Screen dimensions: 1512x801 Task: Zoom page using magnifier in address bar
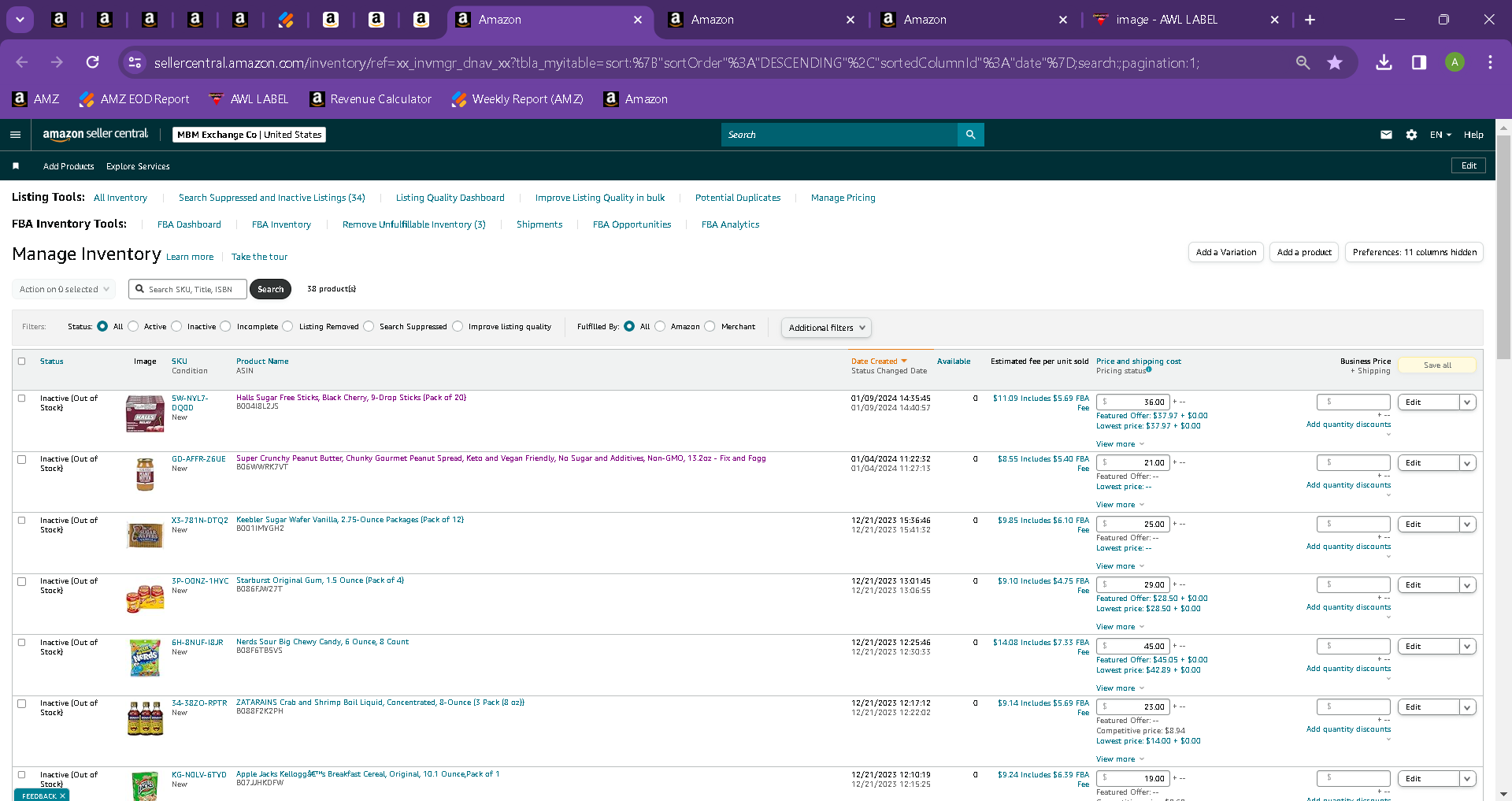(x=1303, y=62)
